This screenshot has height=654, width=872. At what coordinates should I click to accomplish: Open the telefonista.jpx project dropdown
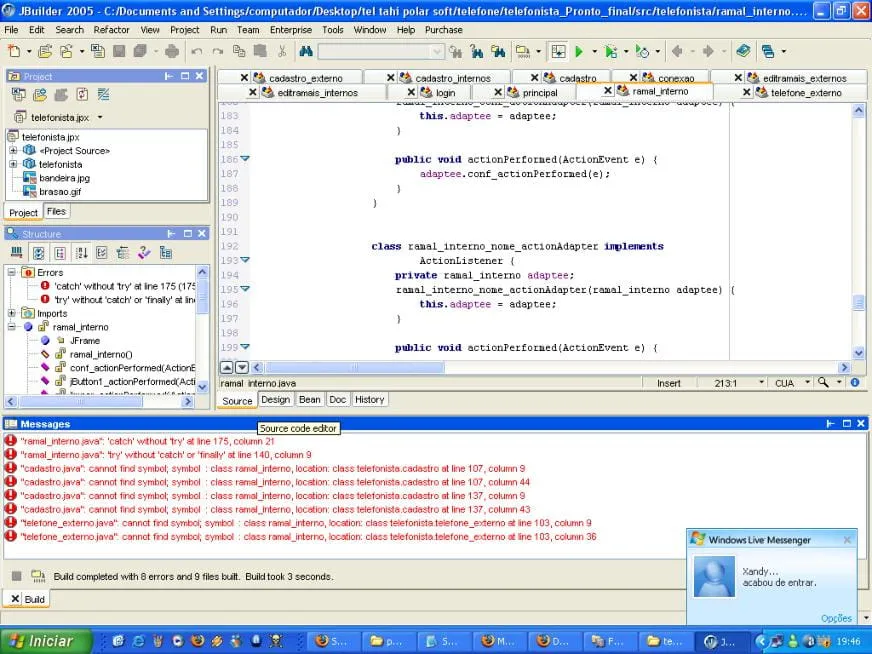[x=100, y=117]
